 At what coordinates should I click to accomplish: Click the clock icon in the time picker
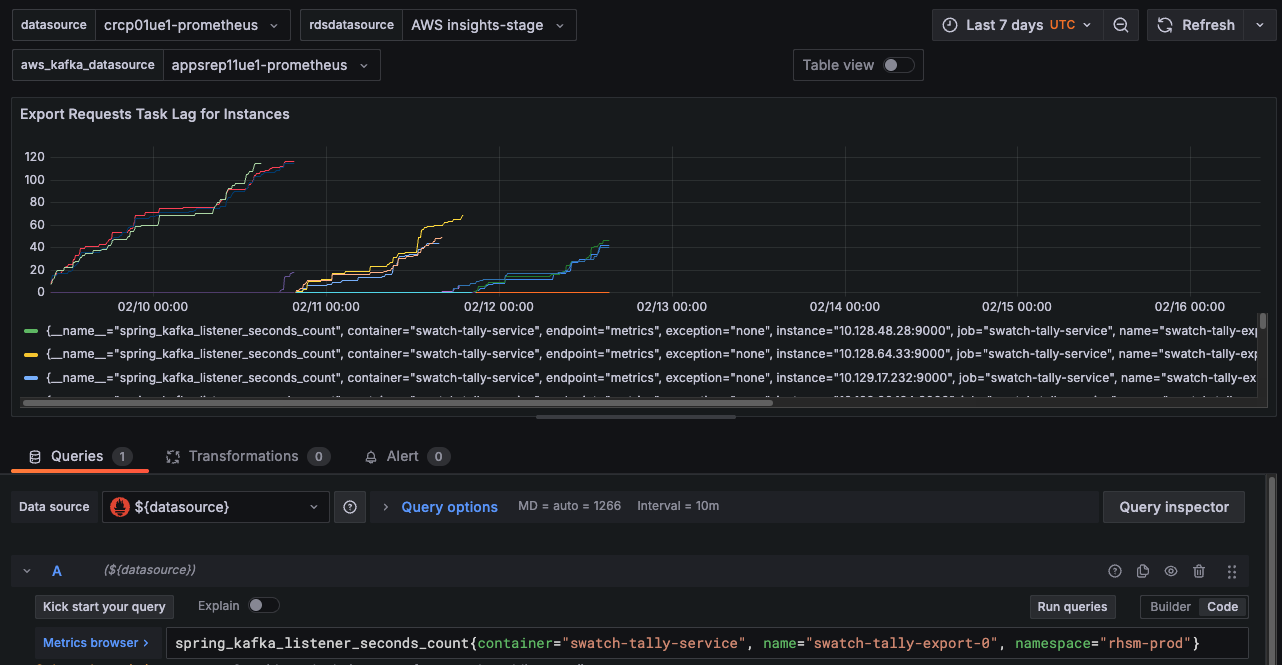click(x=950, y=25)
